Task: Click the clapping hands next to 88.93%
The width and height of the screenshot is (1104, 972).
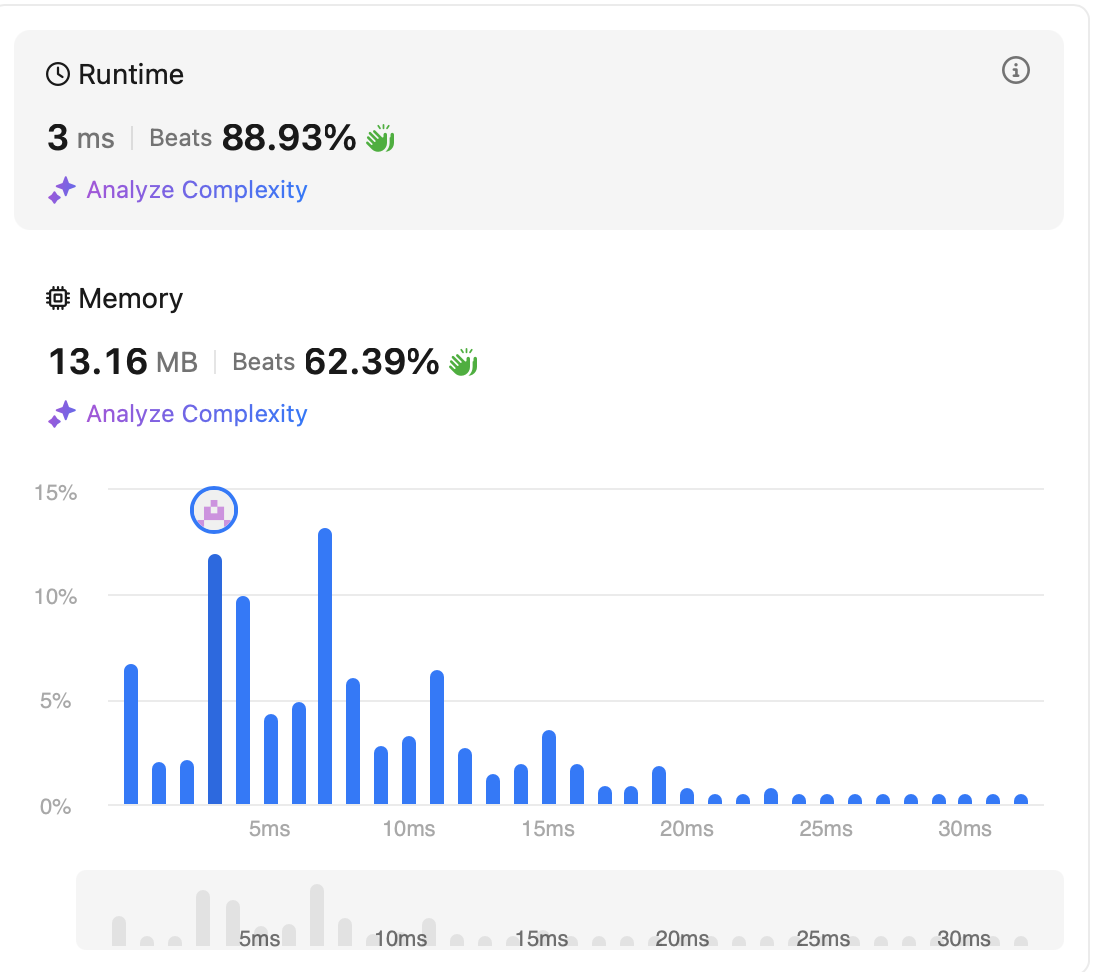Action: point(380,138)
